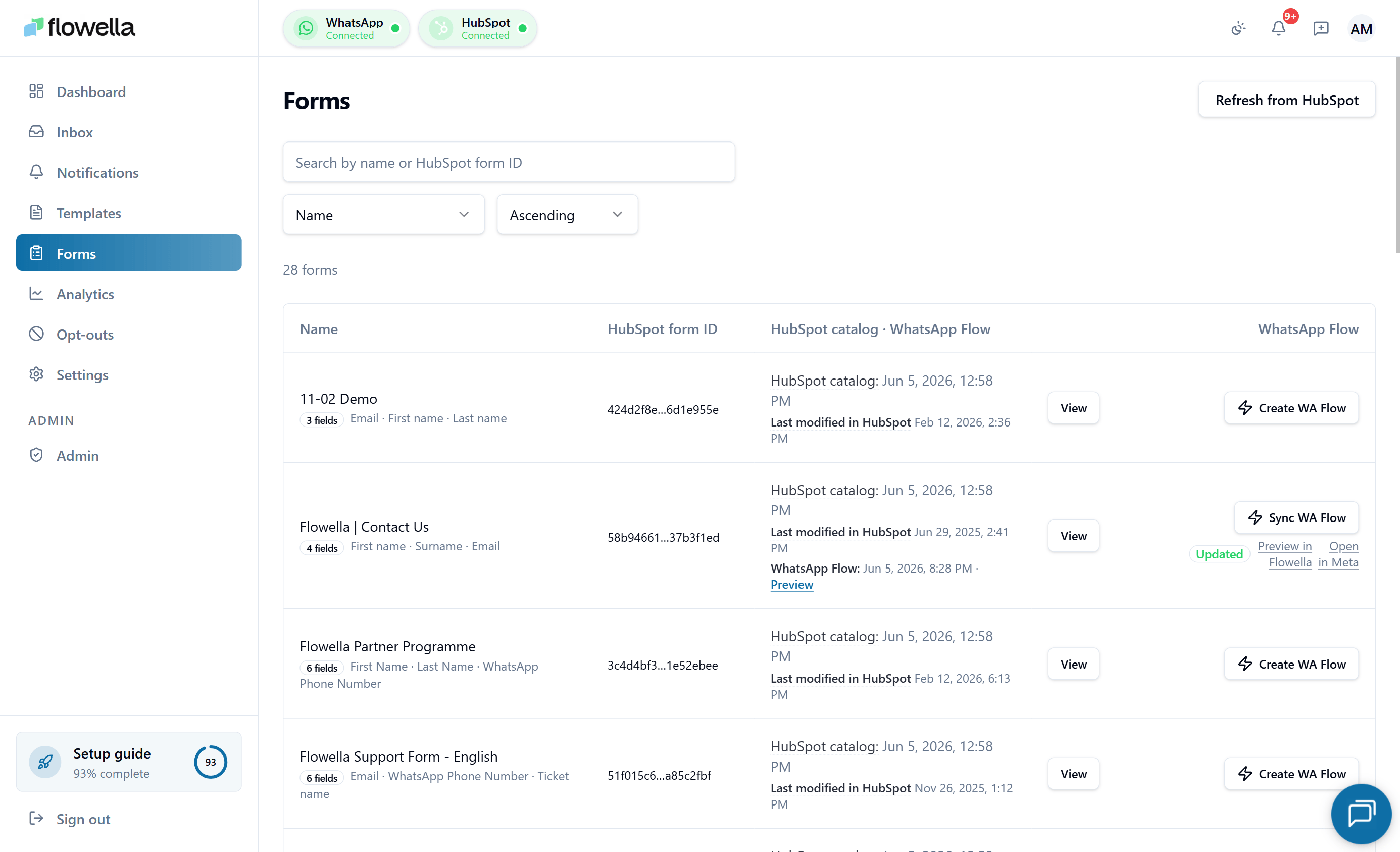Click the 3 fields badge
This screenshot has height=852, width=1400.
(322, 420)
